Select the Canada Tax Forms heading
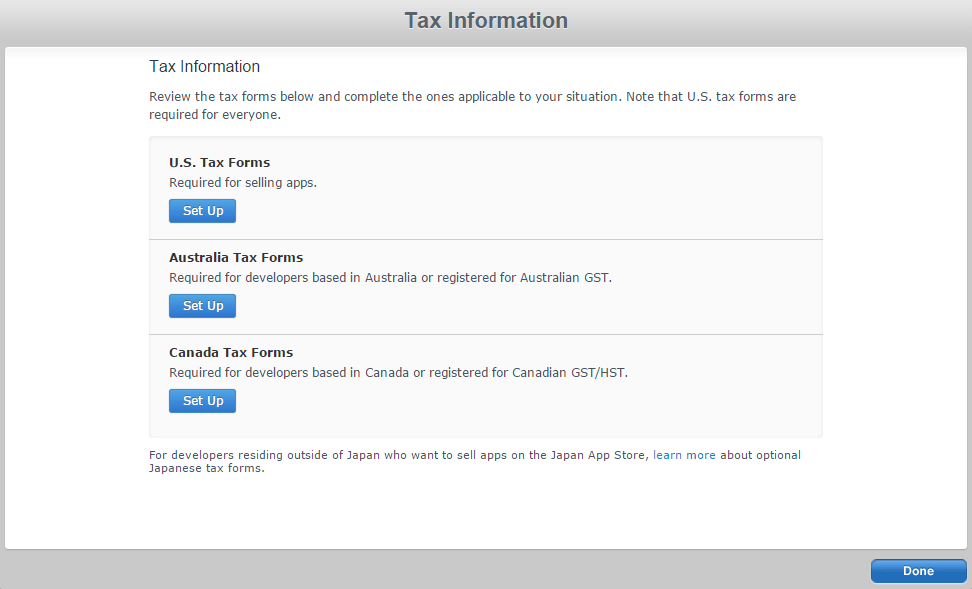Image resolution: width=972 pixels, height=589 pixels. pos(231,352)
